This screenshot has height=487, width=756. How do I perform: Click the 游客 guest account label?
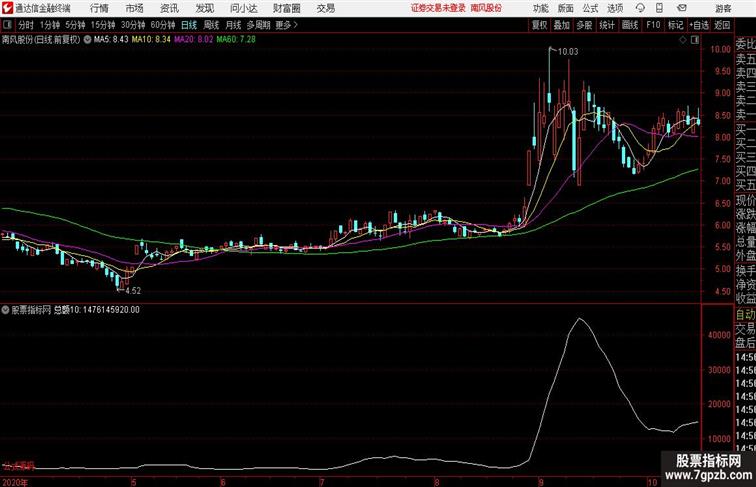tap(723, 9)
